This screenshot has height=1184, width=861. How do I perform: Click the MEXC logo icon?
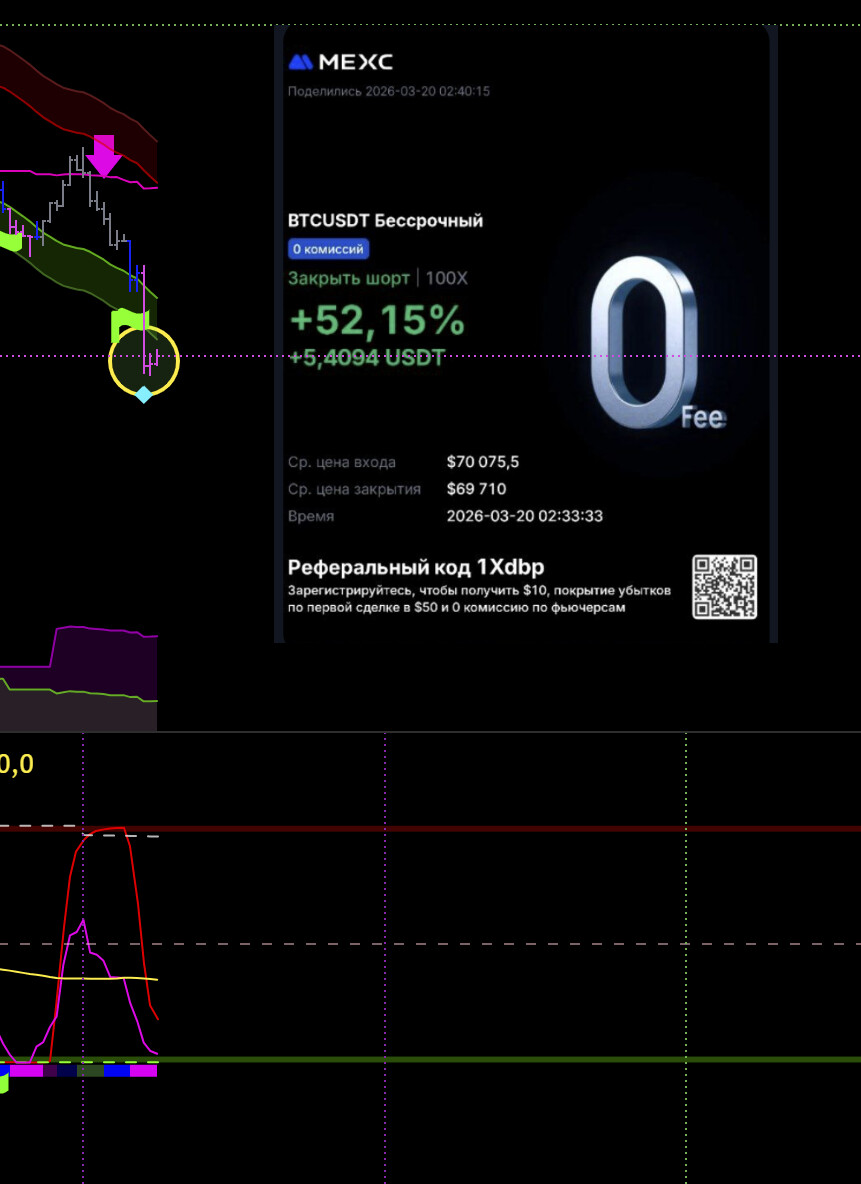coord(301,62)
